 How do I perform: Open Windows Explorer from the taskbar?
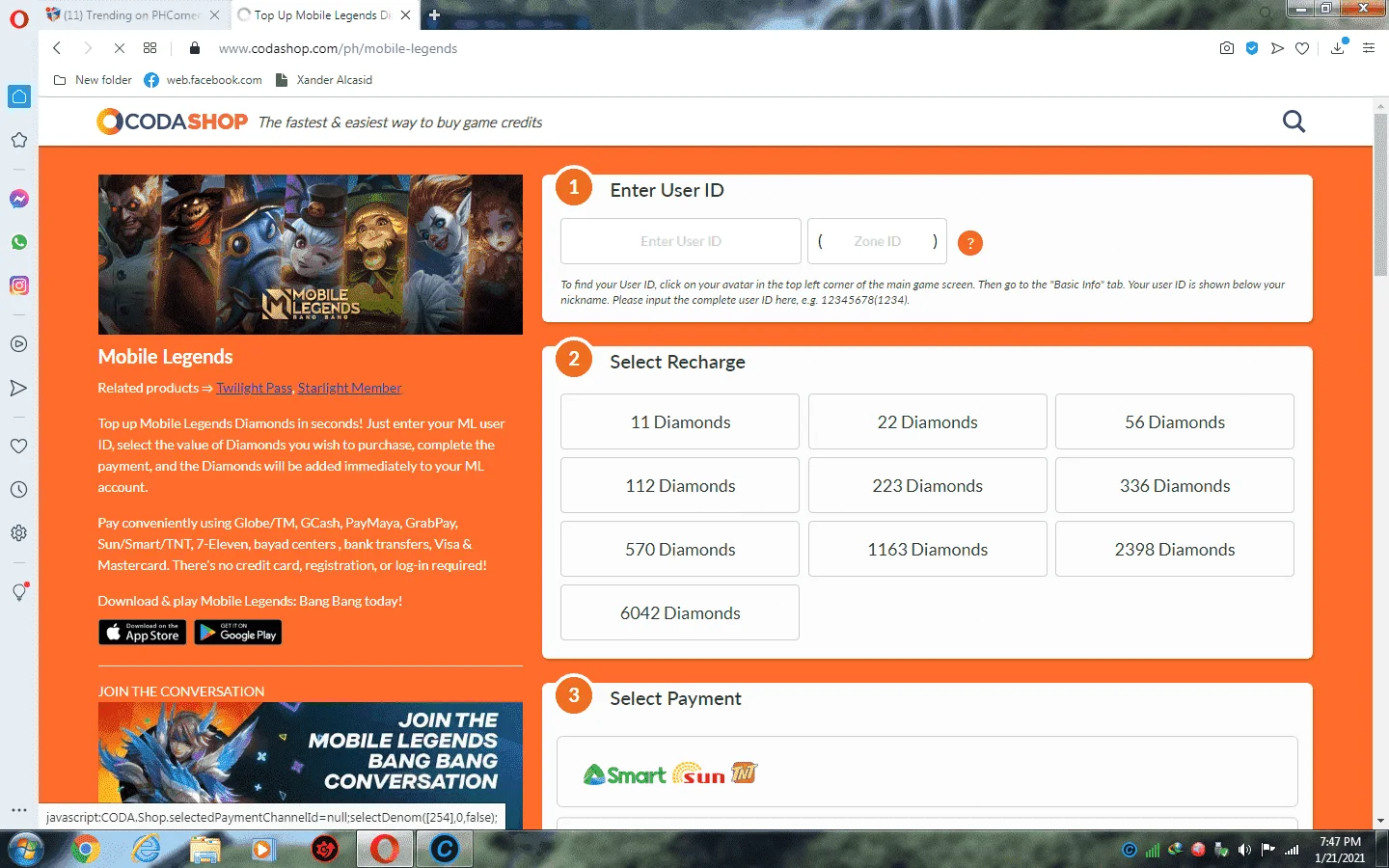204,850
